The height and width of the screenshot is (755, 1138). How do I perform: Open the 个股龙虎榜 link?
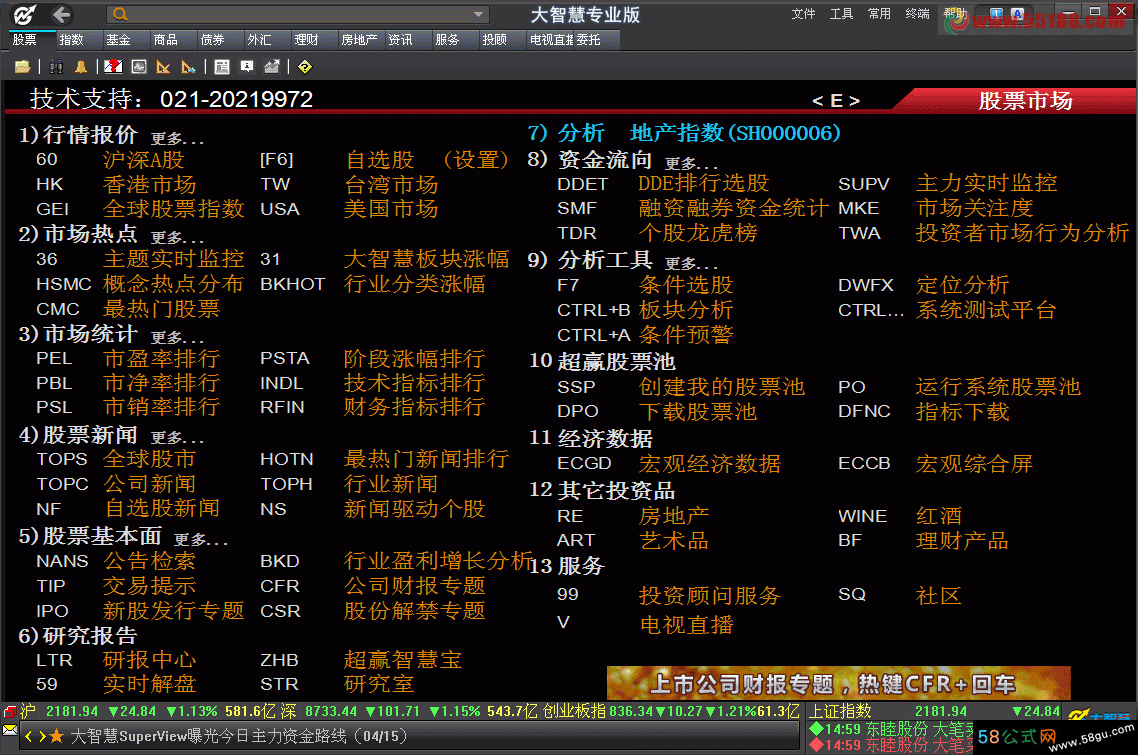697,233
